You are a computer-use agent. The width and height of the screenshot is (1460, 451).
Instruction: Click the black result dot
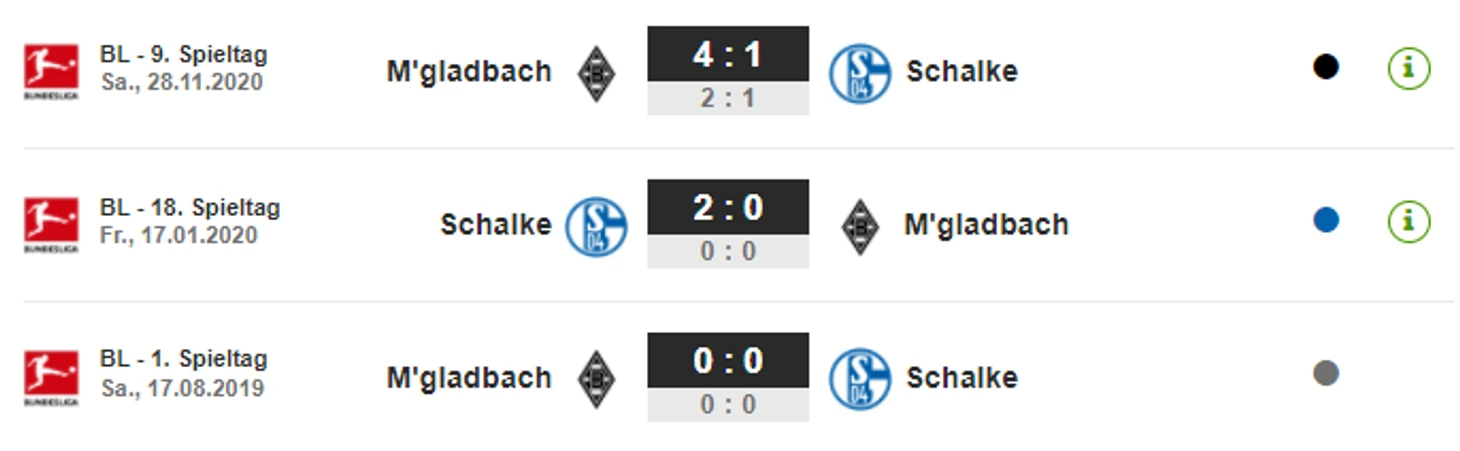(1325, 67)
